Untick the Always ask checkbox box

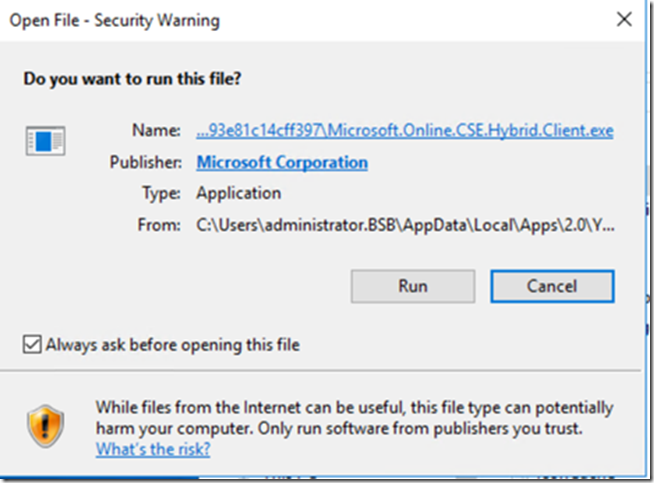pyautogui.click(x=31, y=345)
